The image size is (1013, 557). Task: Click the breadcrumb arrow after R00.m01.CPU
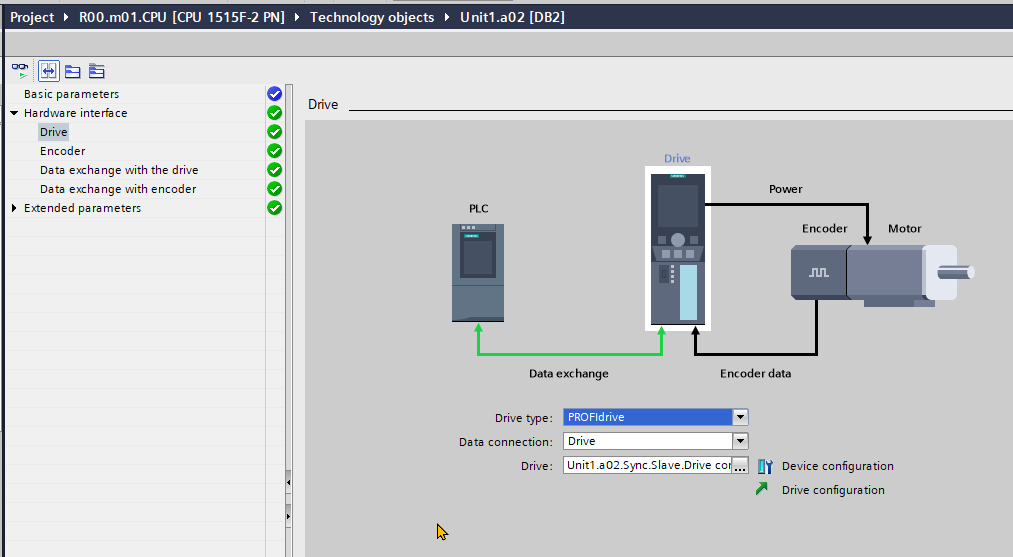[297, 17]
